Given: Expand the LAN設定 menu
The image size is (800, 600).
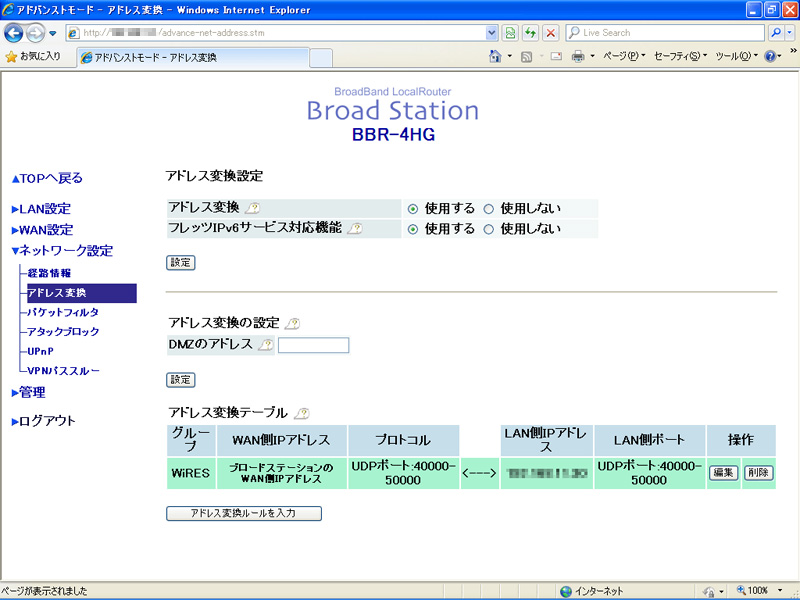Looking at the screenshot, I should (x=41, y=209).
